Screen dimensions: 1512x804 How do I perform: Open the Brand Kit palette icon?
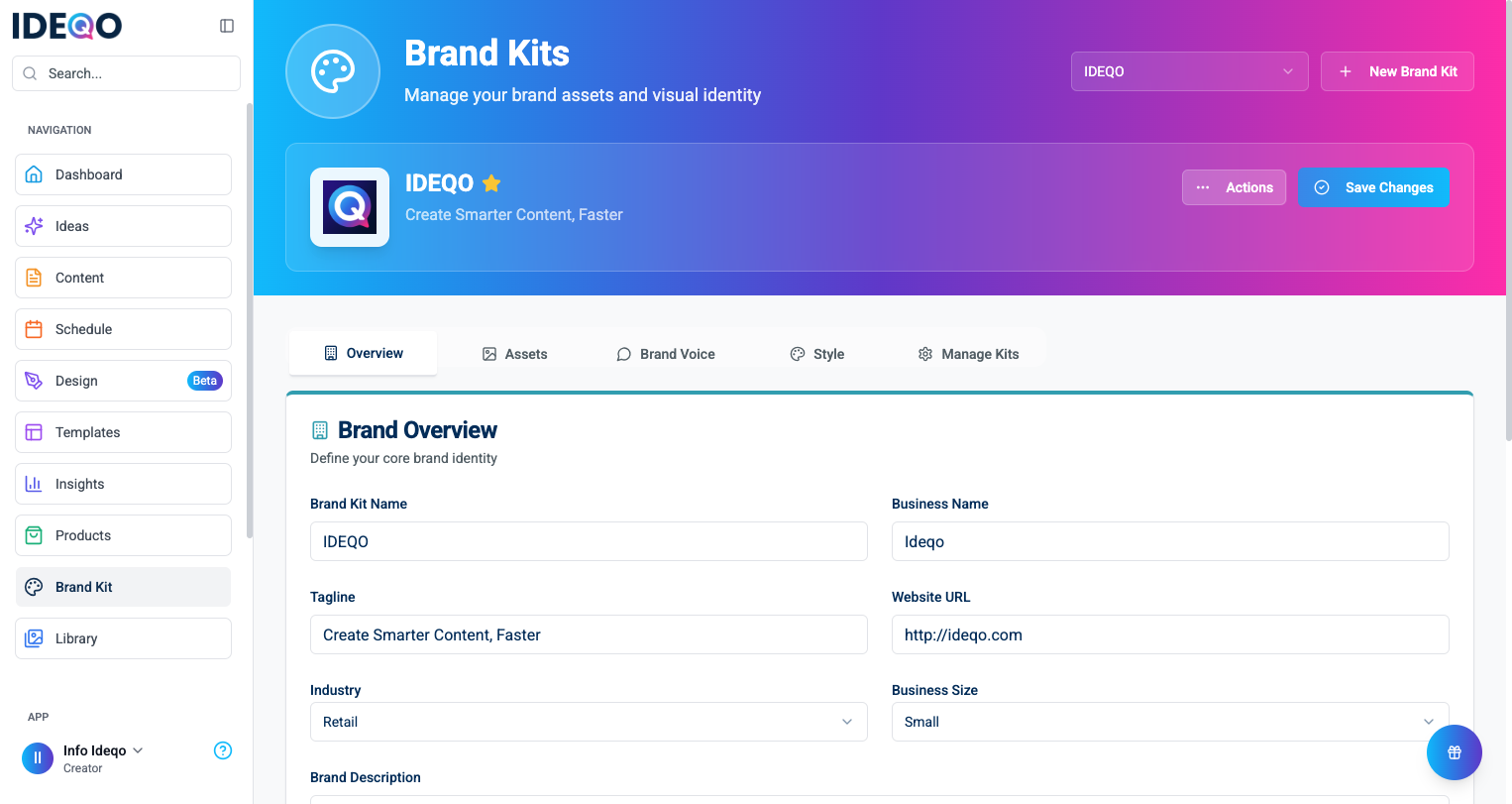point(34,586)
